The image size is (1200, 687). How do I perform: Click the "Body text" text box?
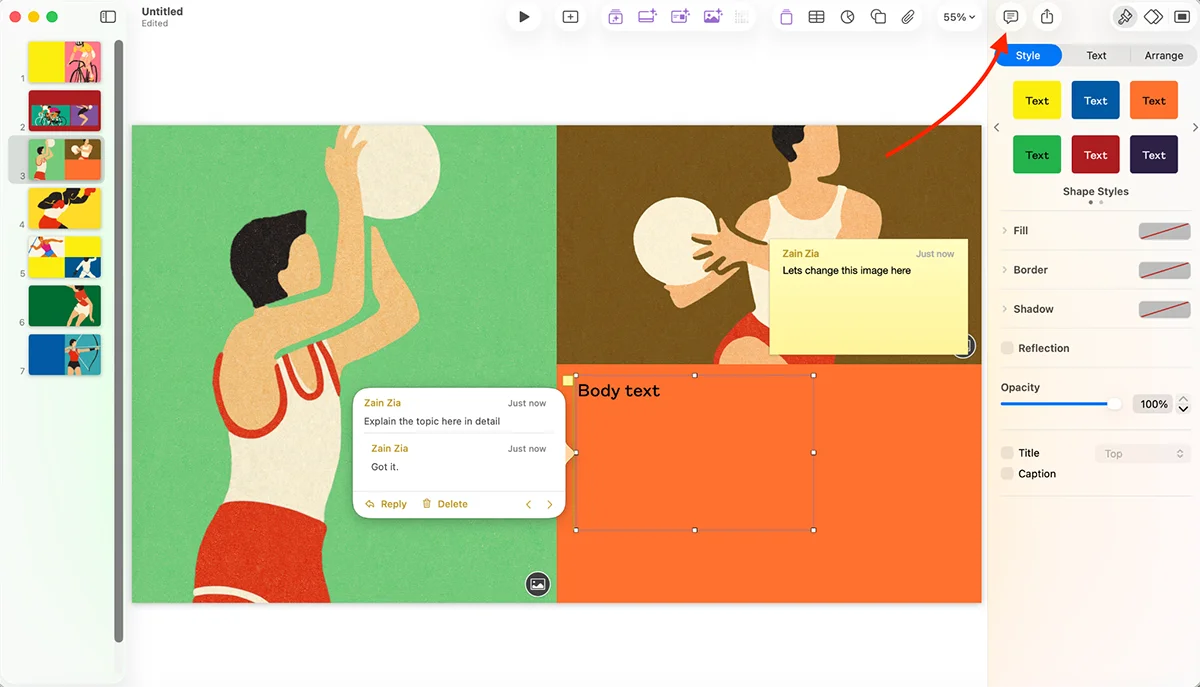[x=695, y=452]
